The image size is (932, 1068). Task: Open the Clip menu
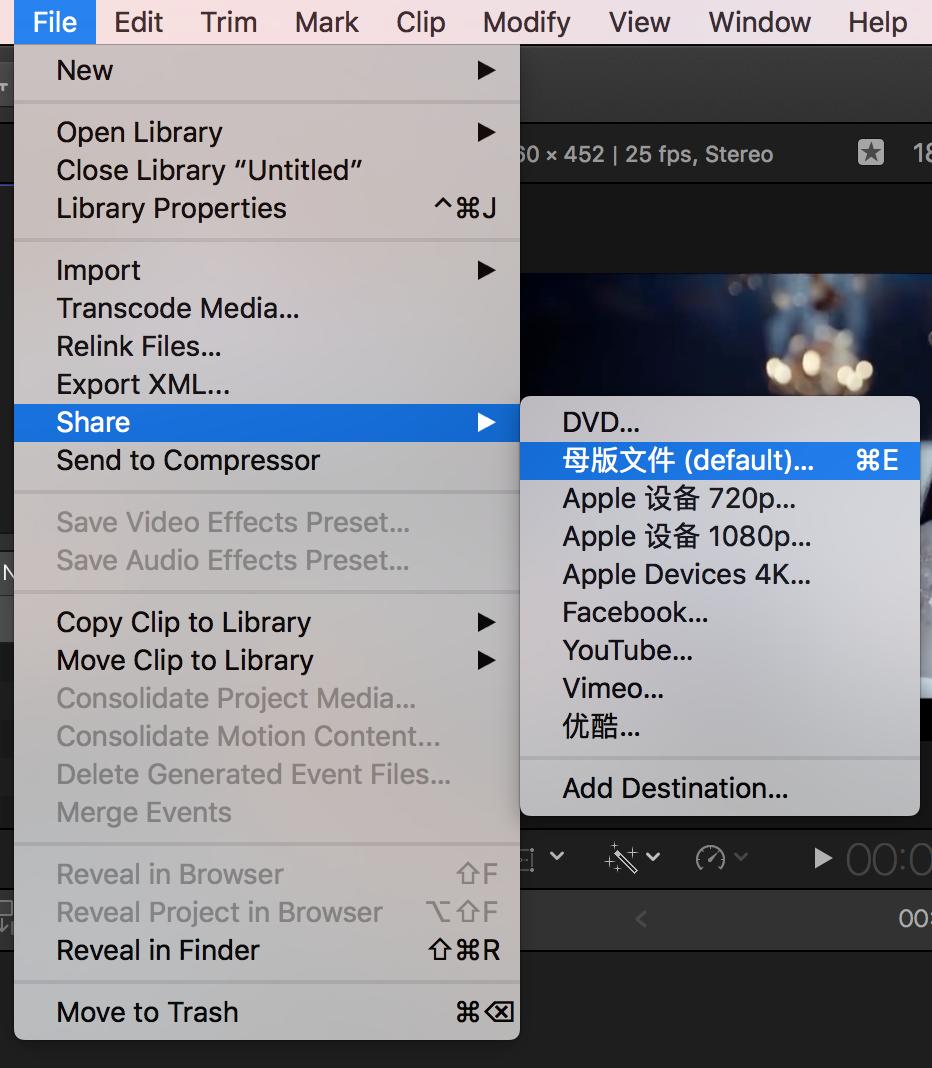pos(421,22)
